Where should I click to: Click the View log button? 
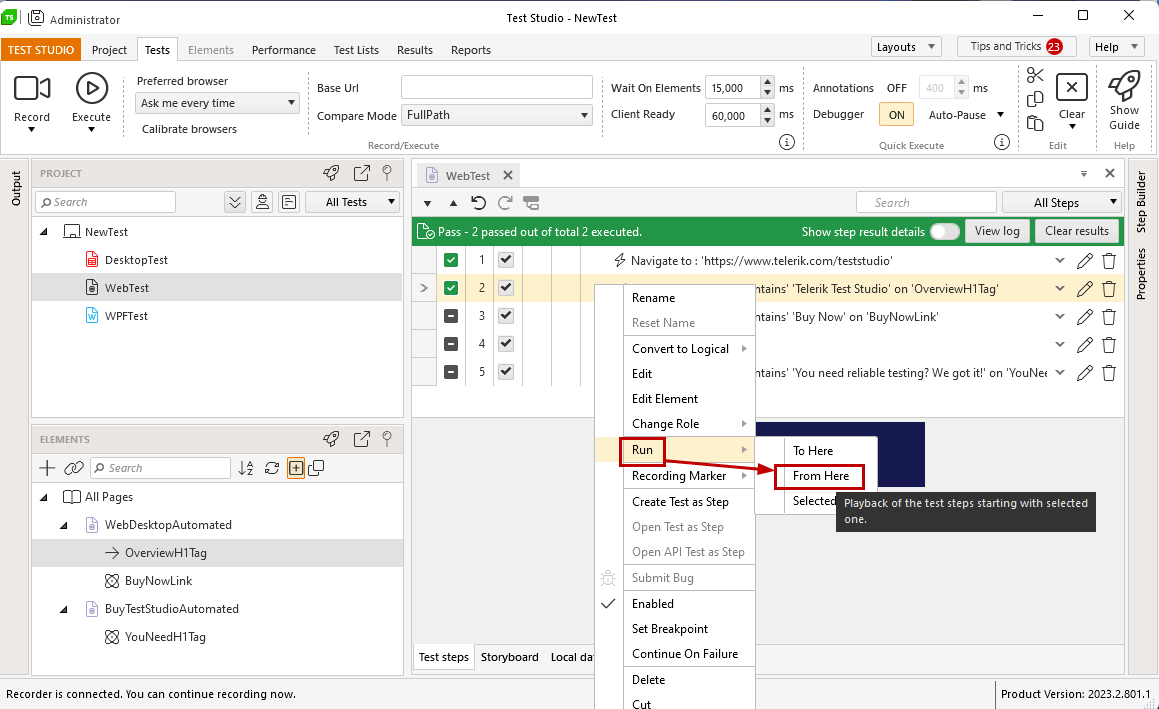click(996, 231)
